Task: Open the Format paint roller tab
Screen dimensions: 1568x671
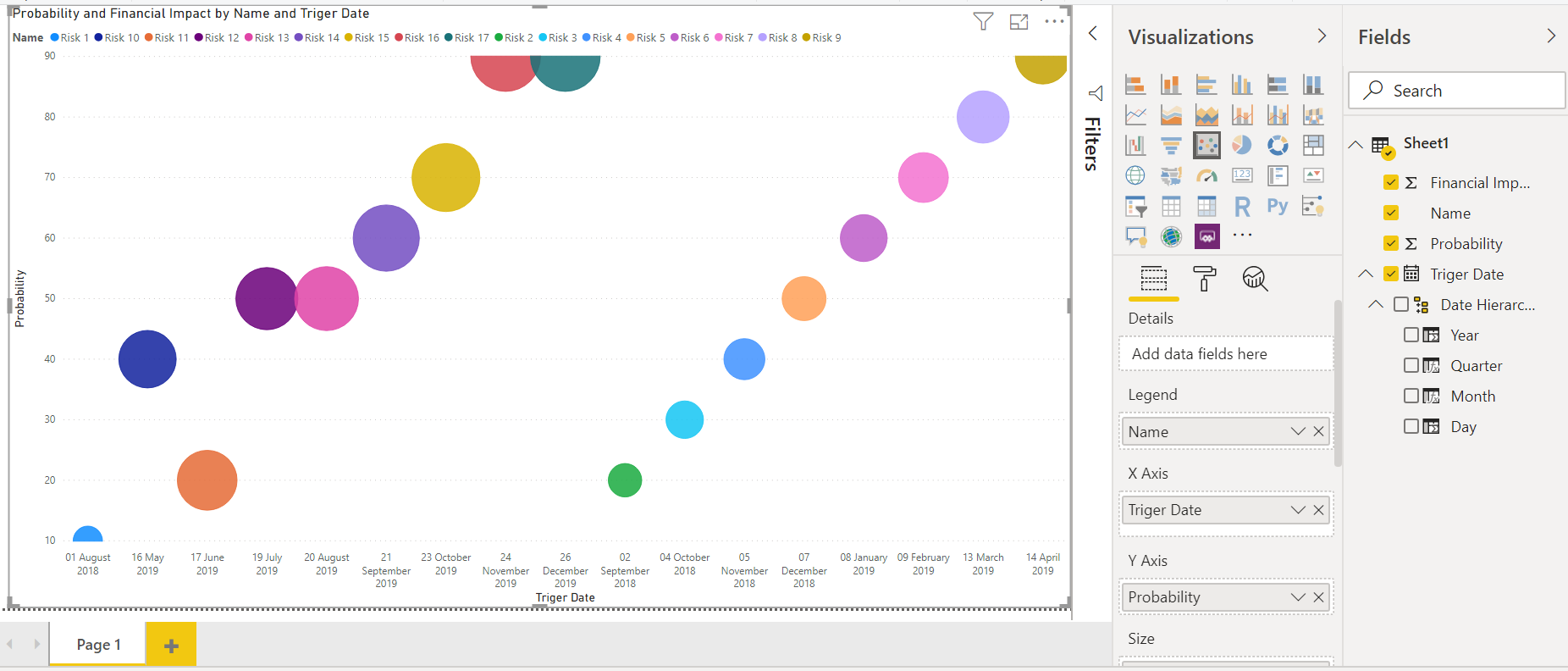Action: click(x=1204, y=278)
